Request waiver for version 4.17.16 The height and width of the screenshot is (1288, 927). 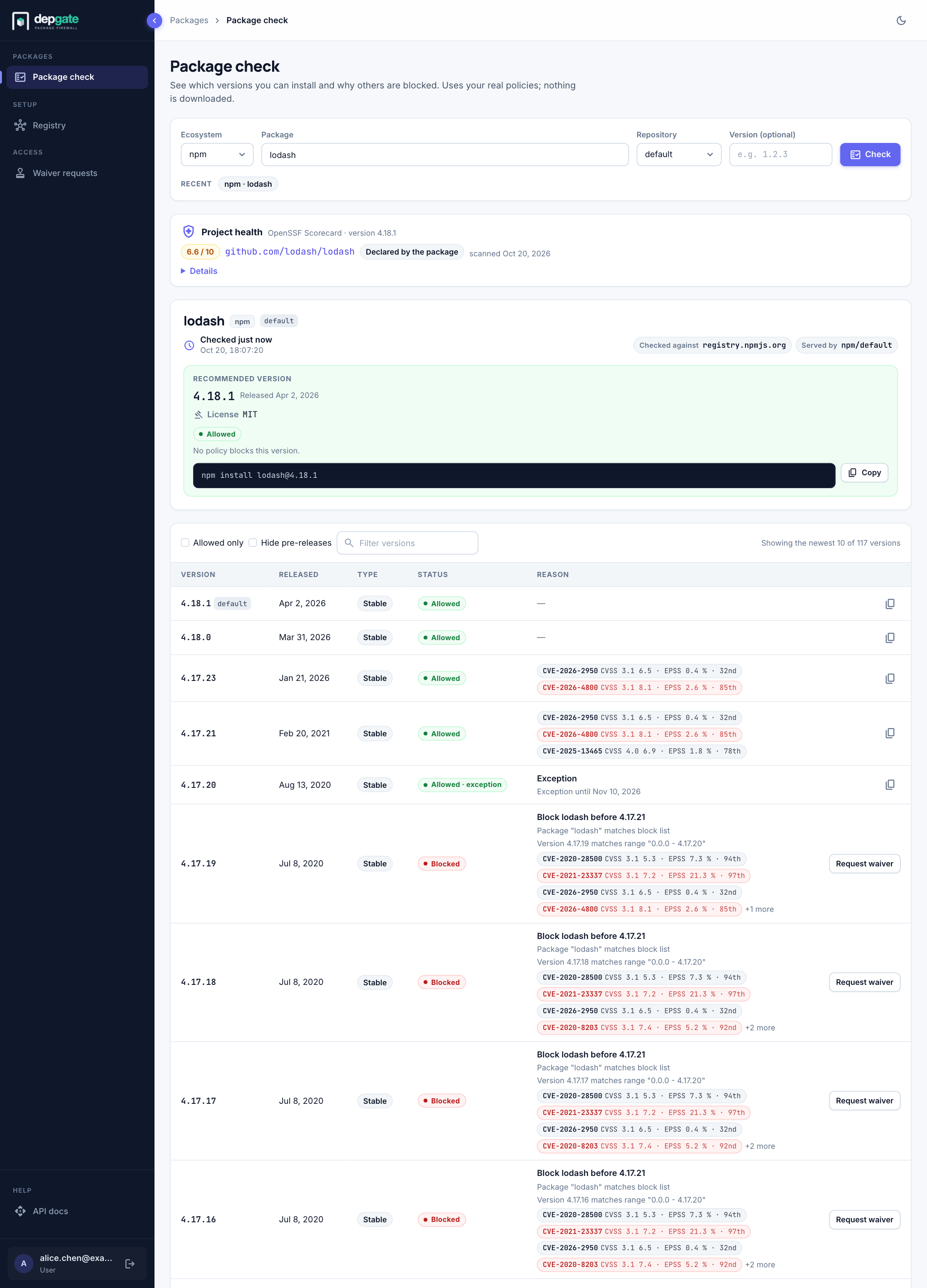click(x=864, y=1220)
